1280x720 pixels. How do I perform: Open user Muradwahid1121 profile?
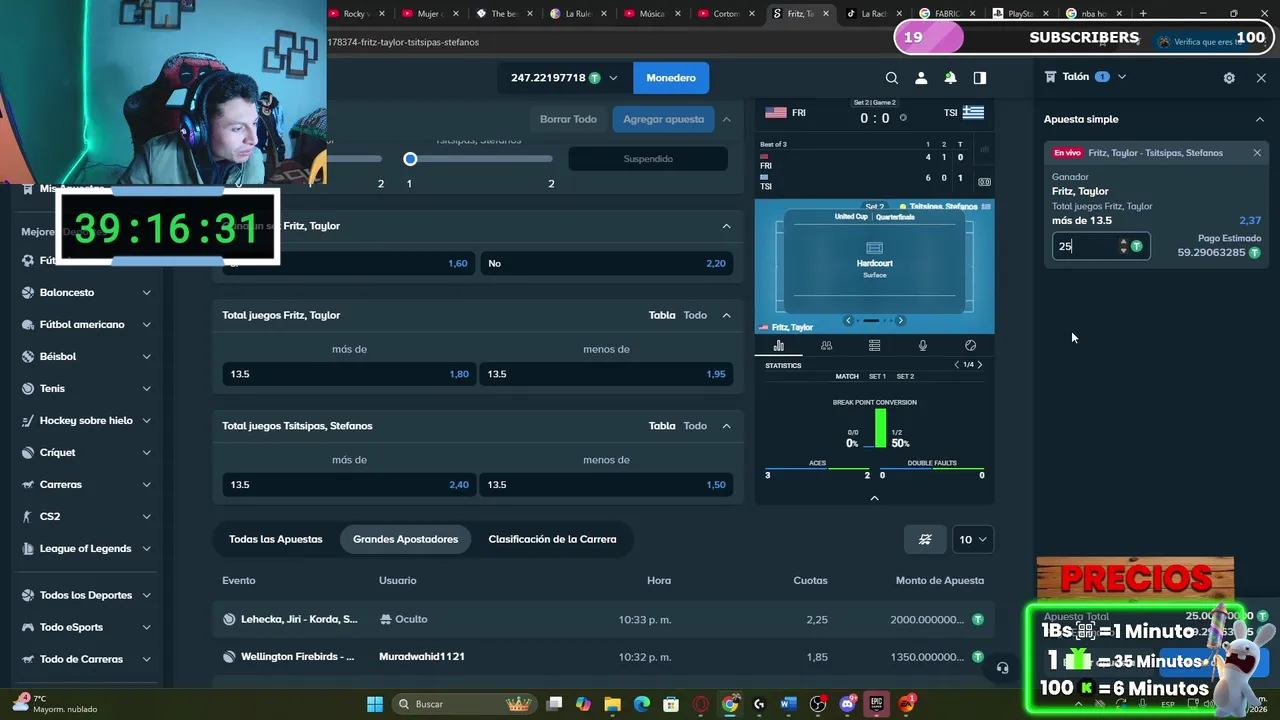(x=421, y=657)
